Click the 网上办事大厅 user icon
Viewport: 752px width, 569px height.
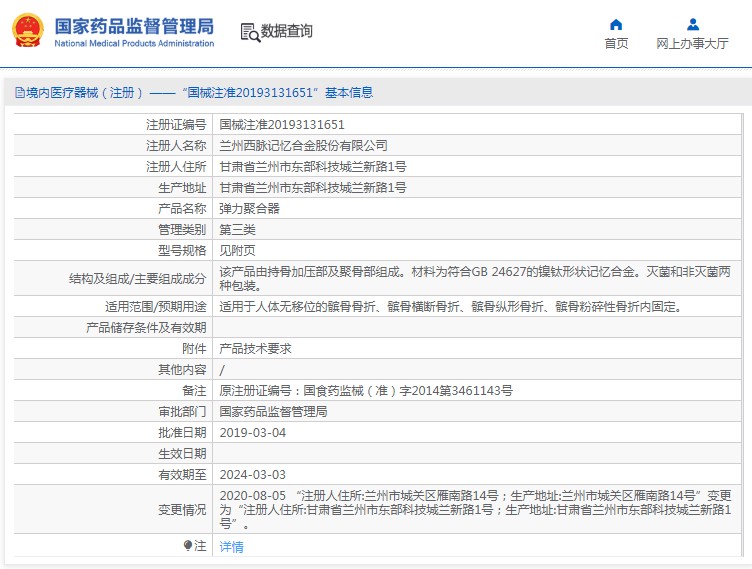[x=693, y=24]
